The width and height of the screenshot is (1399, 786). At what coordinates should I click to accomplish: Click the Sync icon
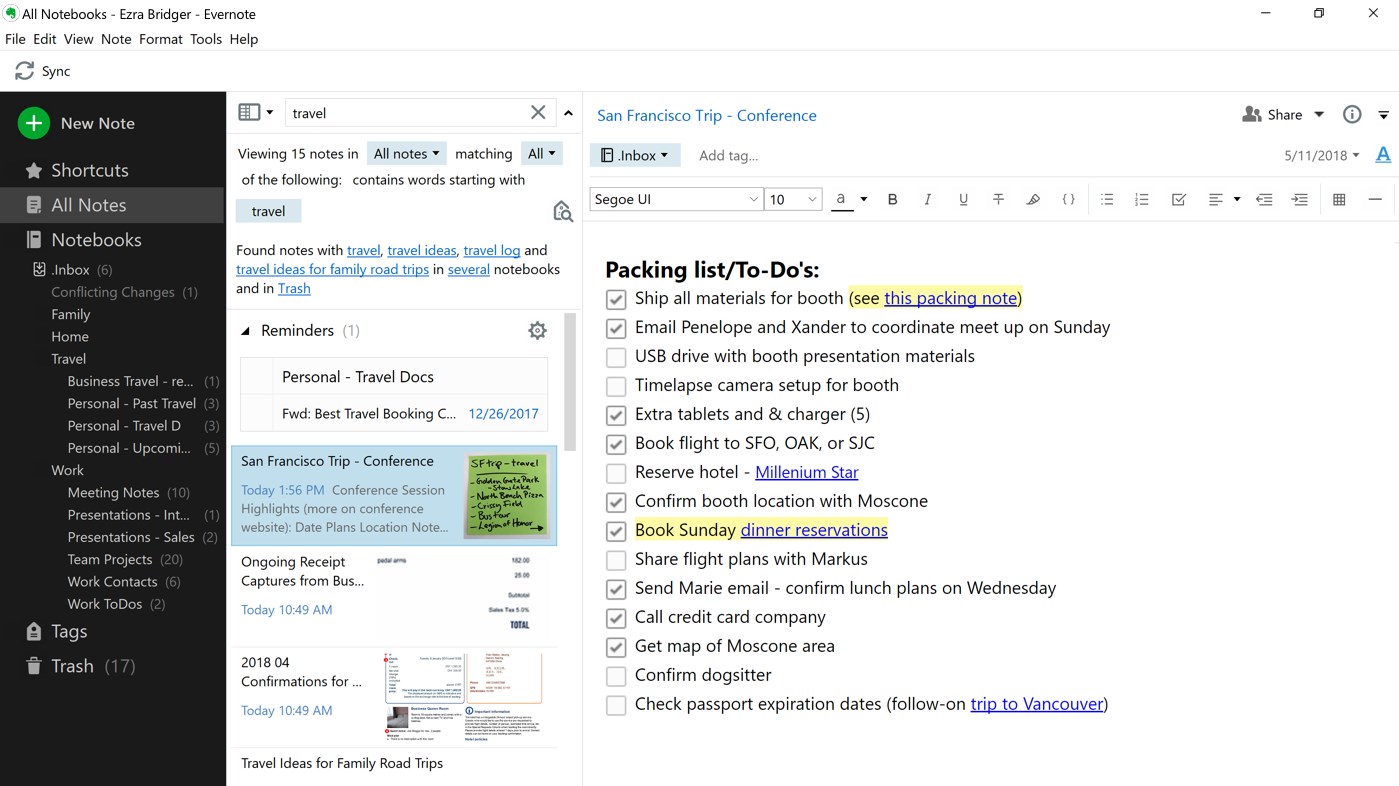pyautogui.click(x=24, y=70)
